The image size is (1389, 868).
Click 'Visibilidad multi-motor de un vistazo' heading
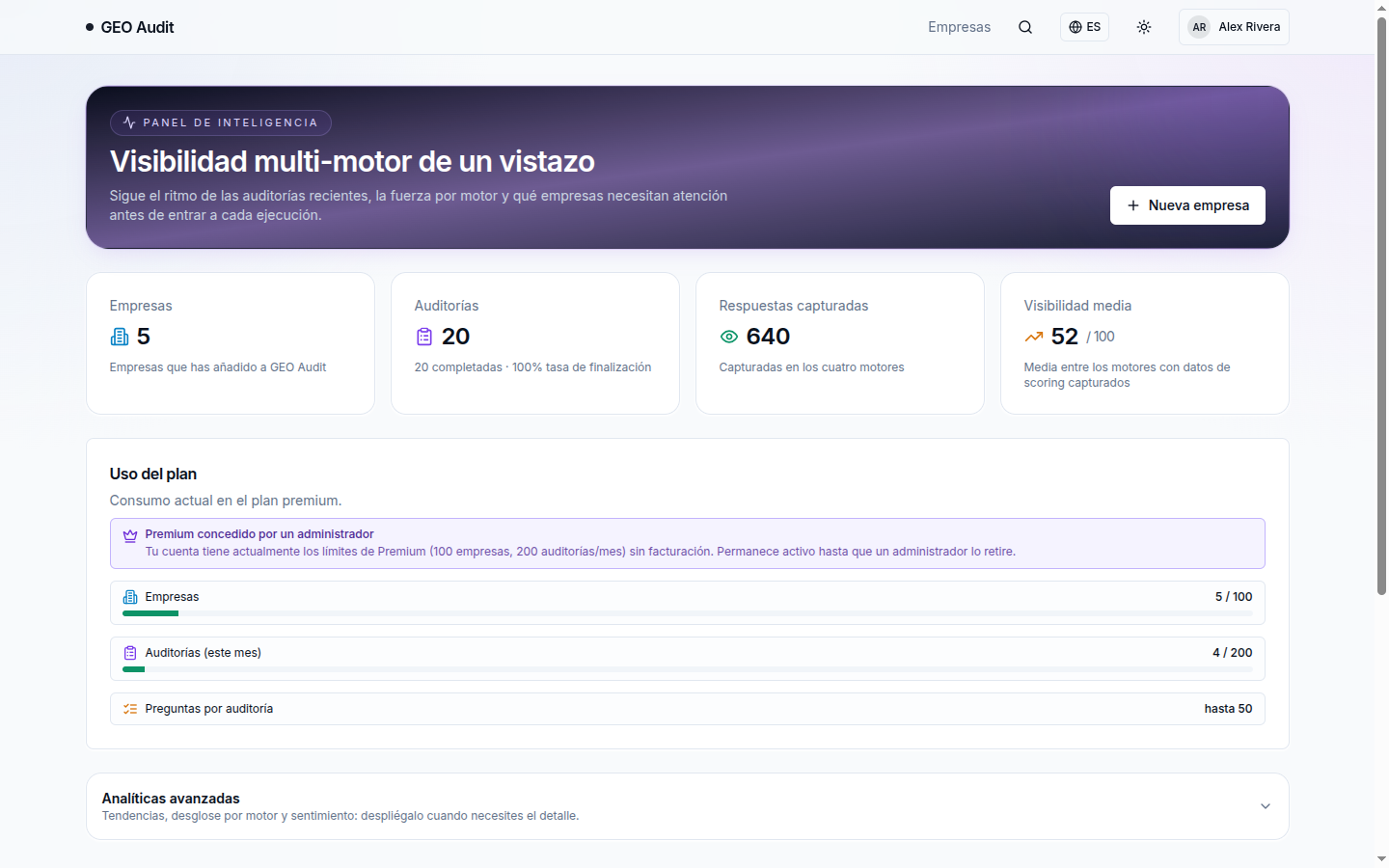(352, 161)
